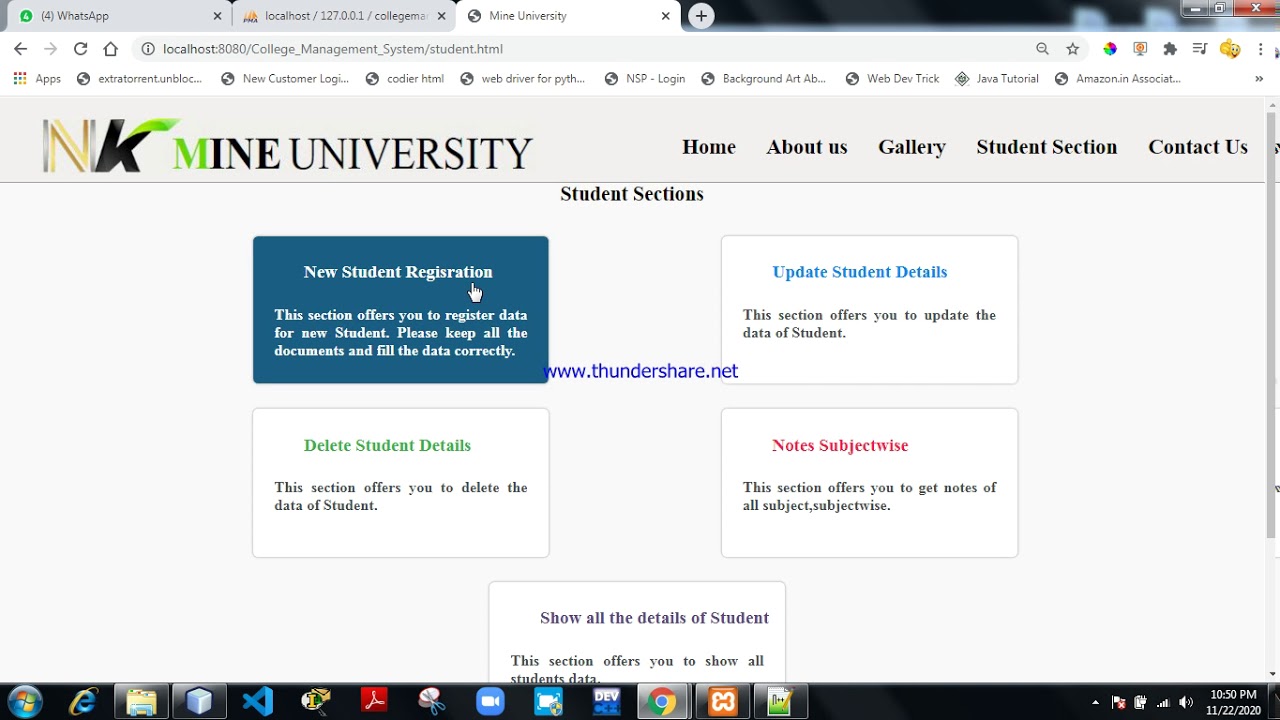Image resolution: width=1280 pixels, height=720 pixels.
Task: Select Mine University tab
Action: tap(567, 16)
